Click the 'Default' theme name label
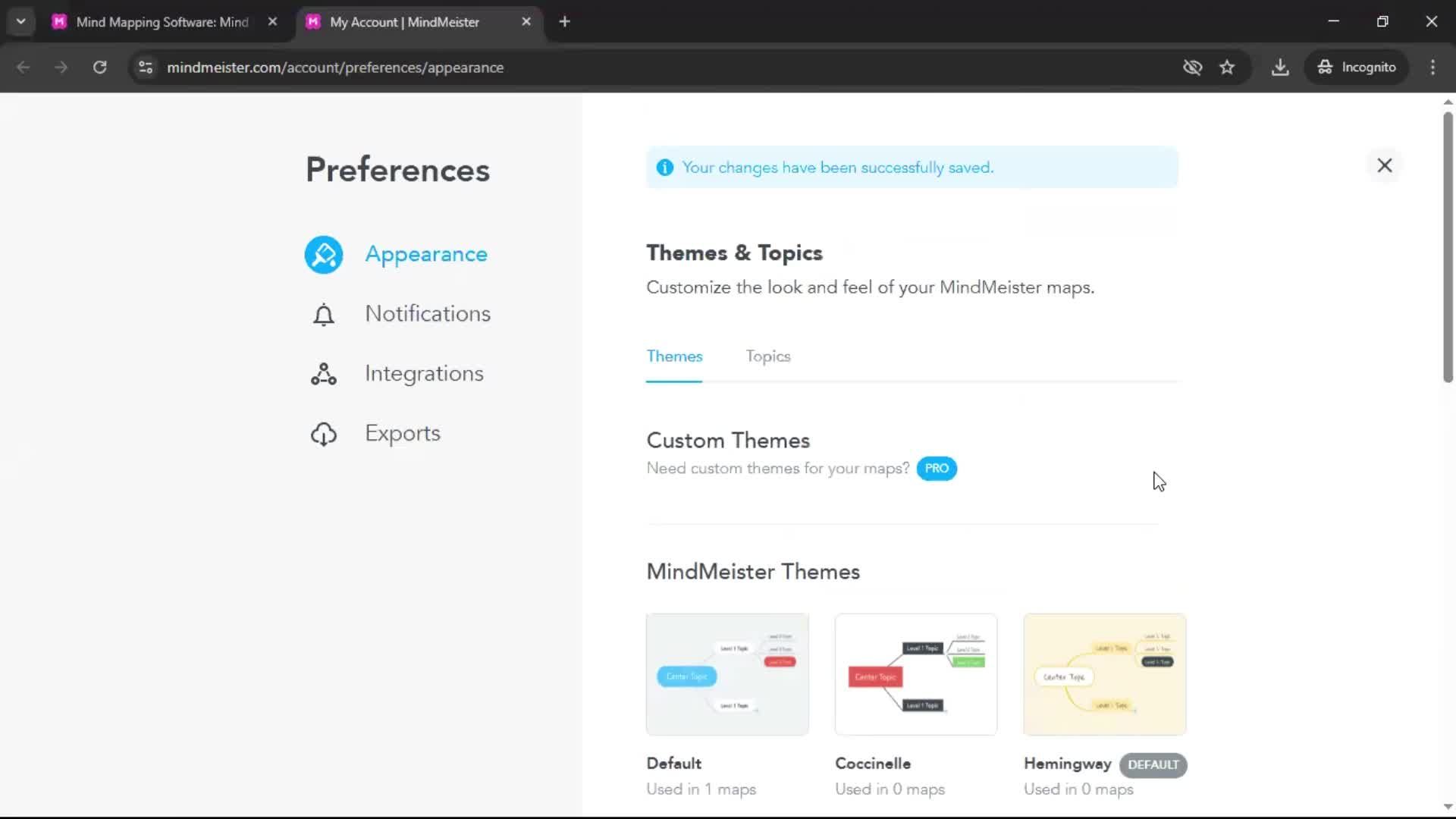This screenshot has width=1456, height=819. pos(673,764)
